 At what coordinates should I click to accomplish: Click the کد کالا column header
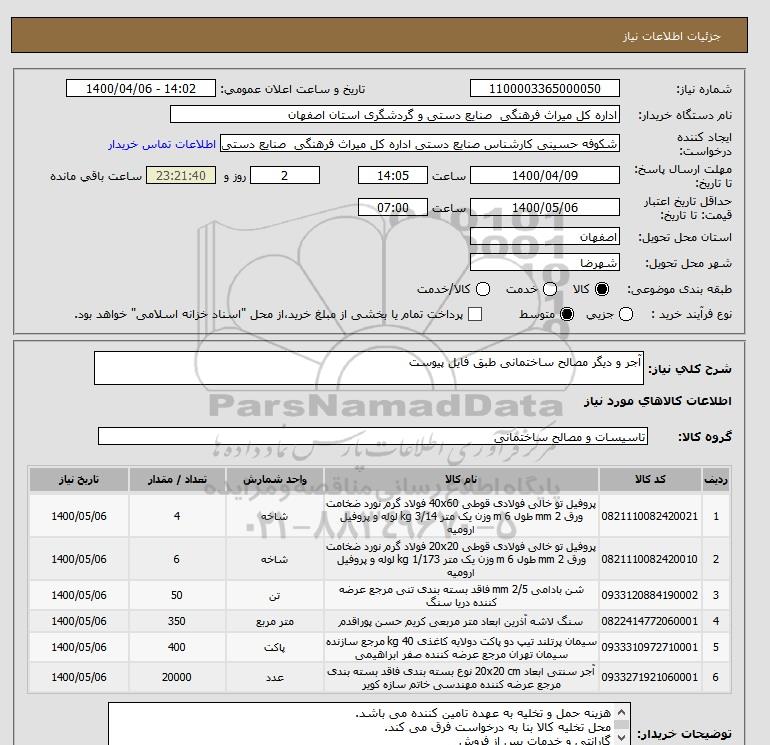[x=650, y=479]
